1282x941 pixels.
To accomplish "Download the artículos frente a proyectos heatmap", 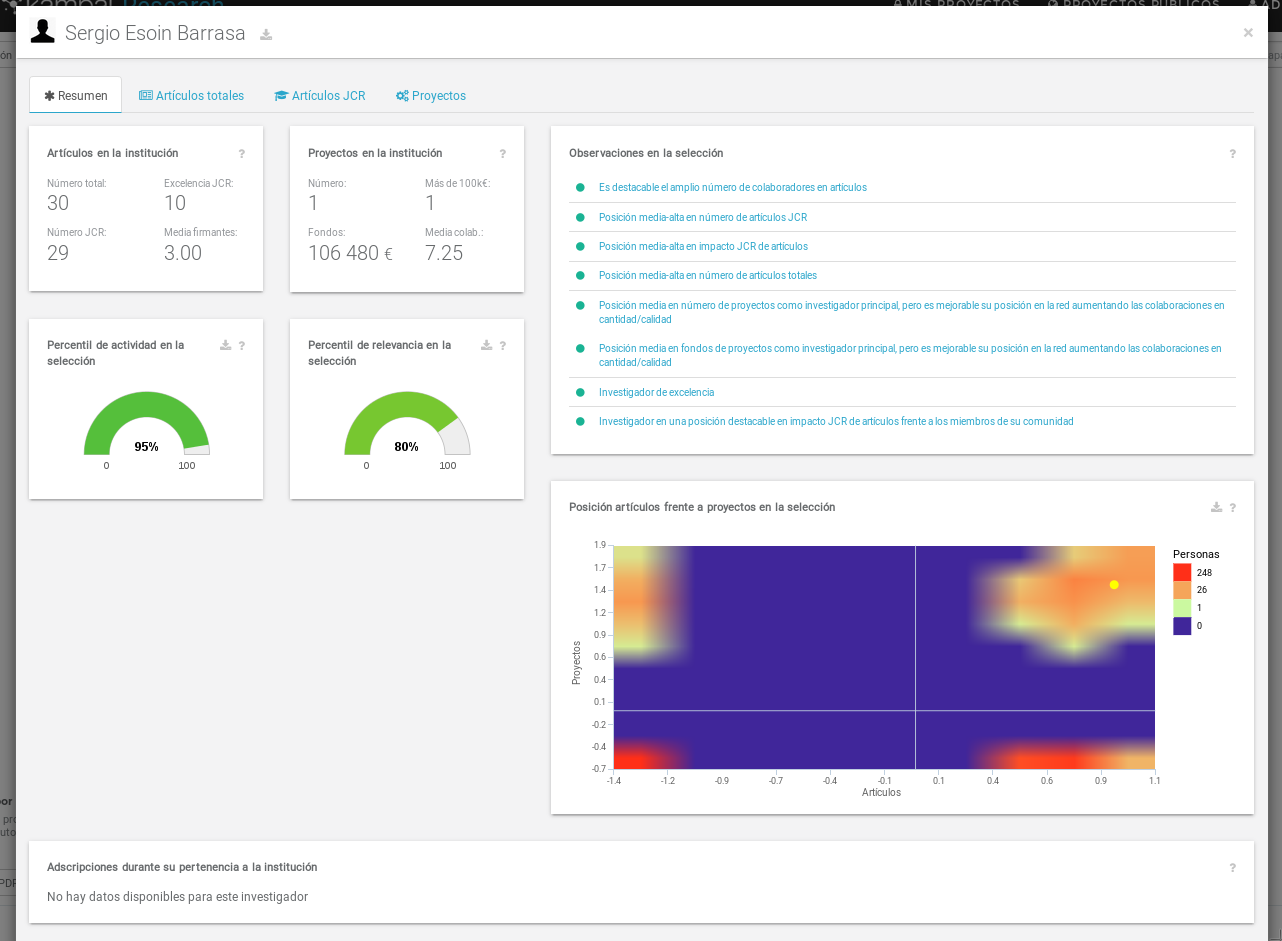I will point(1217,507).
